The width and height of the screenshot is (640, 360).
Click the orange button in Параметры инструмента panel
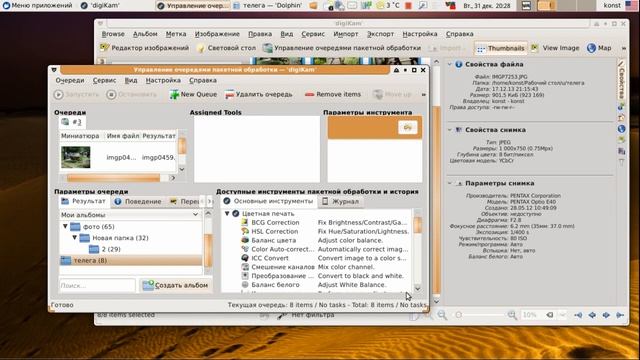pyautogui.click(x=407, y=127)
